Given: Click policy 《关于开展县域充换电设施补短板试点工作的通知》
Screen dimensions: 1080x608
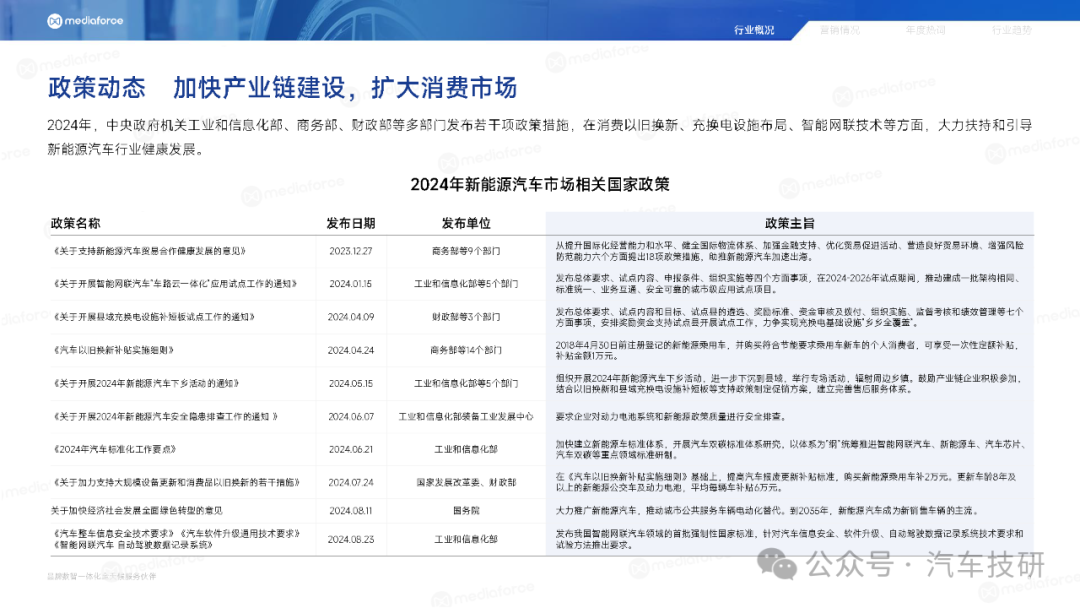Looking at the screenshot, I should (x=154, y=317).
